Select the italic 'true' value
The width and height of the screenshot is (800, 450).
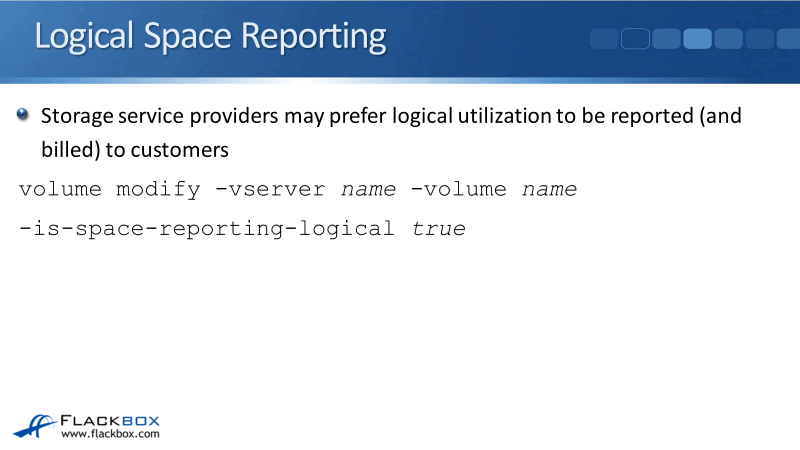coord(438,229)
